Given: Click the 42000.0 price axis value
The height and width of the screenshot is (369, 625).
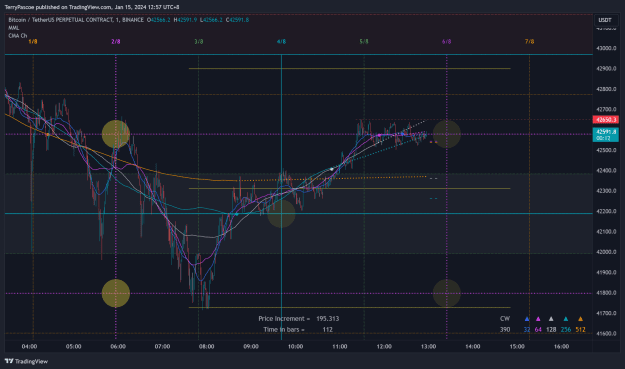Looking at the screenshot, I should click(x=606, y=252).
